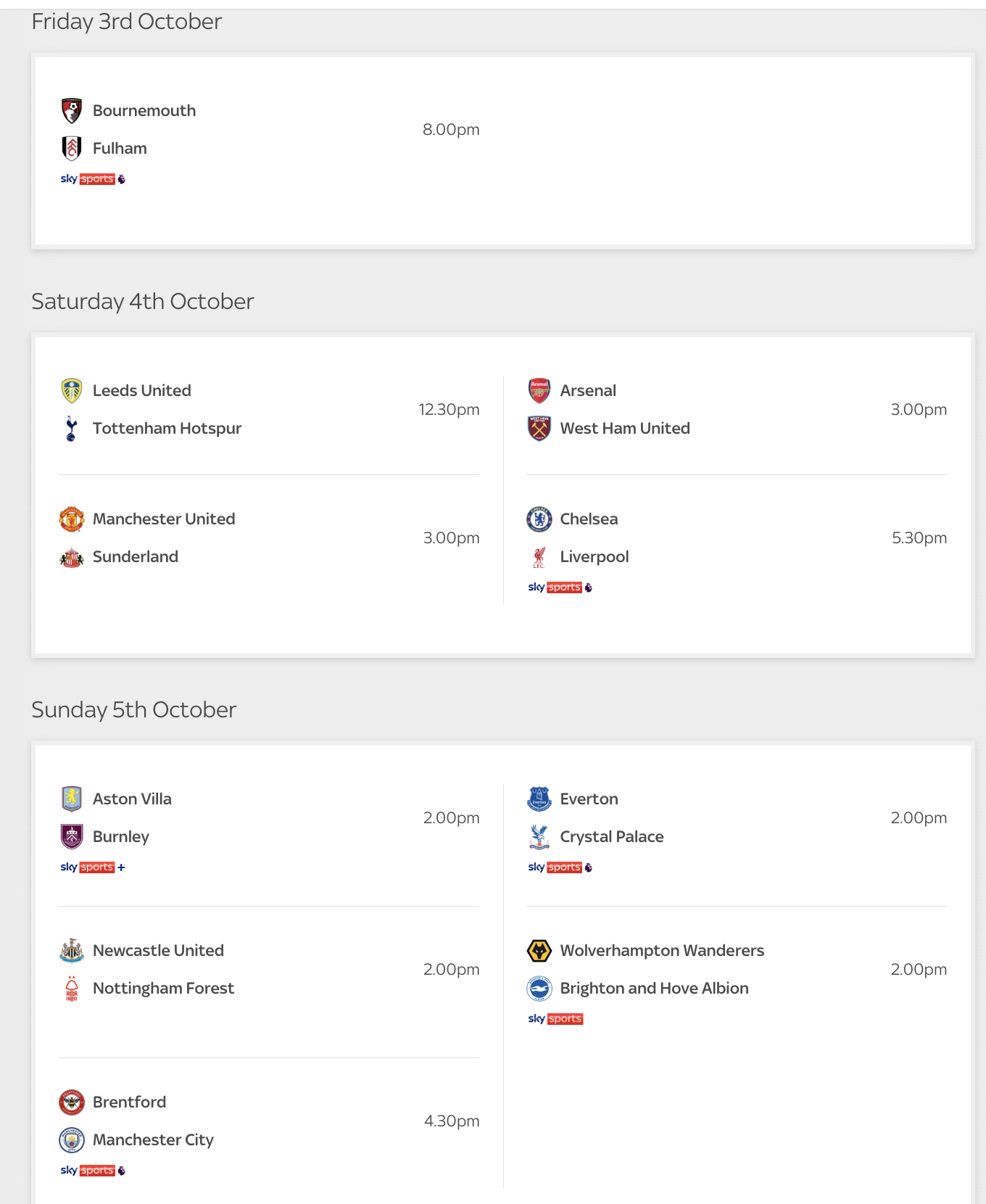Click the 8.00pm Bournemouth v Fulham kickoff time

tap(451, 130)
